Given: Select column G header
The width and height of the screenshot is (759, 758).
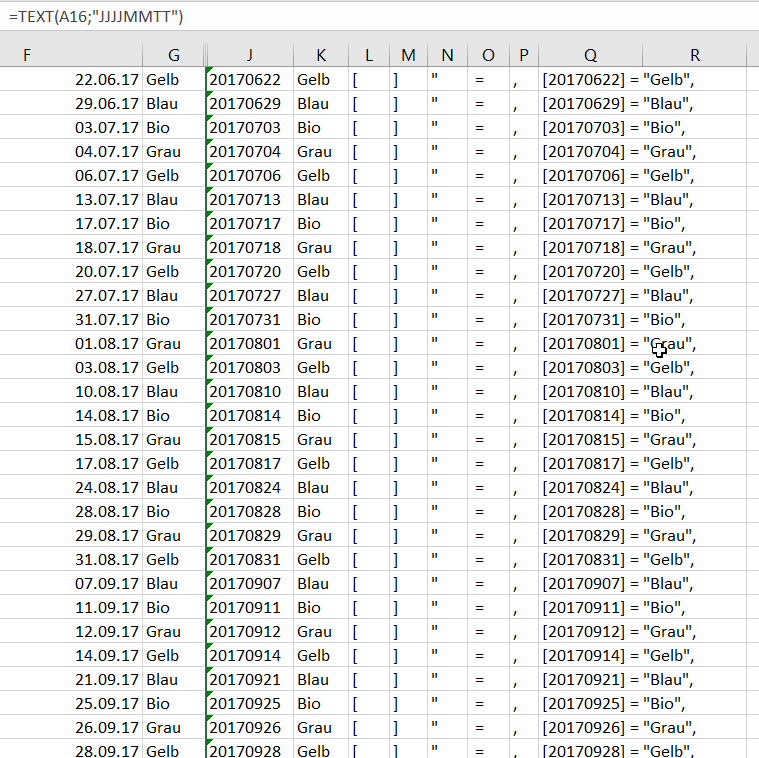Looking at the screenshot, I should coord(173,55).
